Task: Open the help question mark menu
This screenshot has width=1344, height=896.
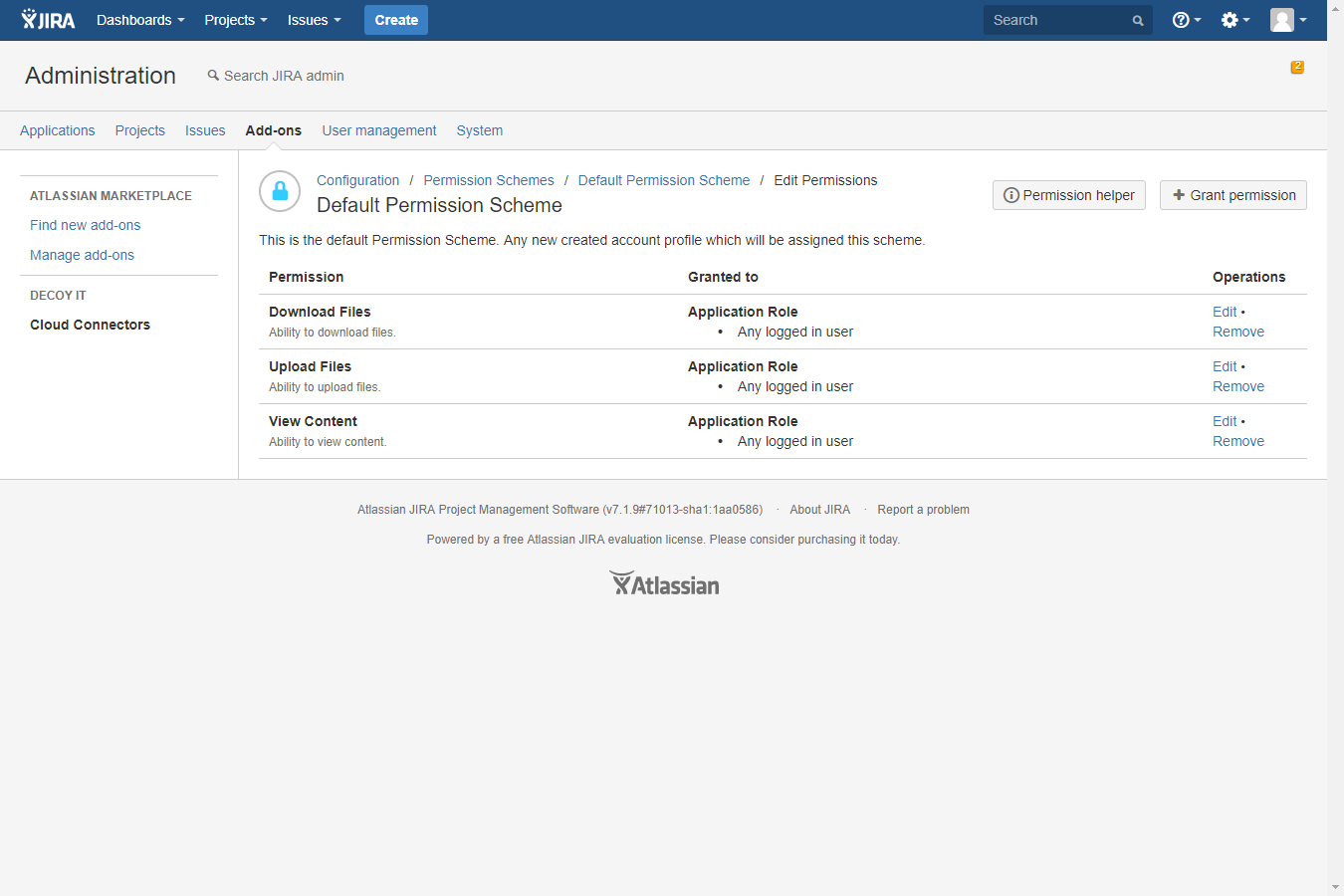Action: 1186,20
